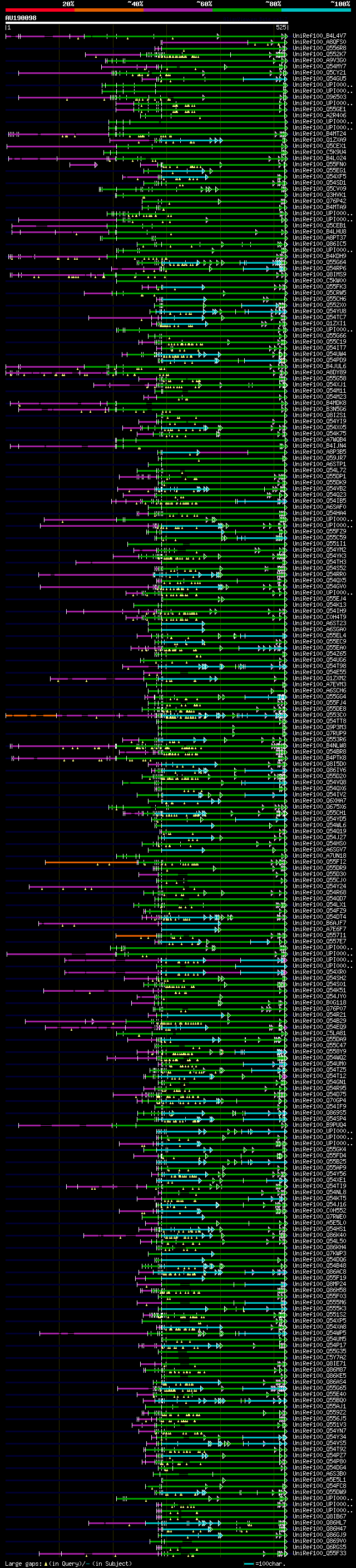
Task: Select the UniRef100_Q54Y24 label
Action: pyautogui.click(x=319, y=886)
